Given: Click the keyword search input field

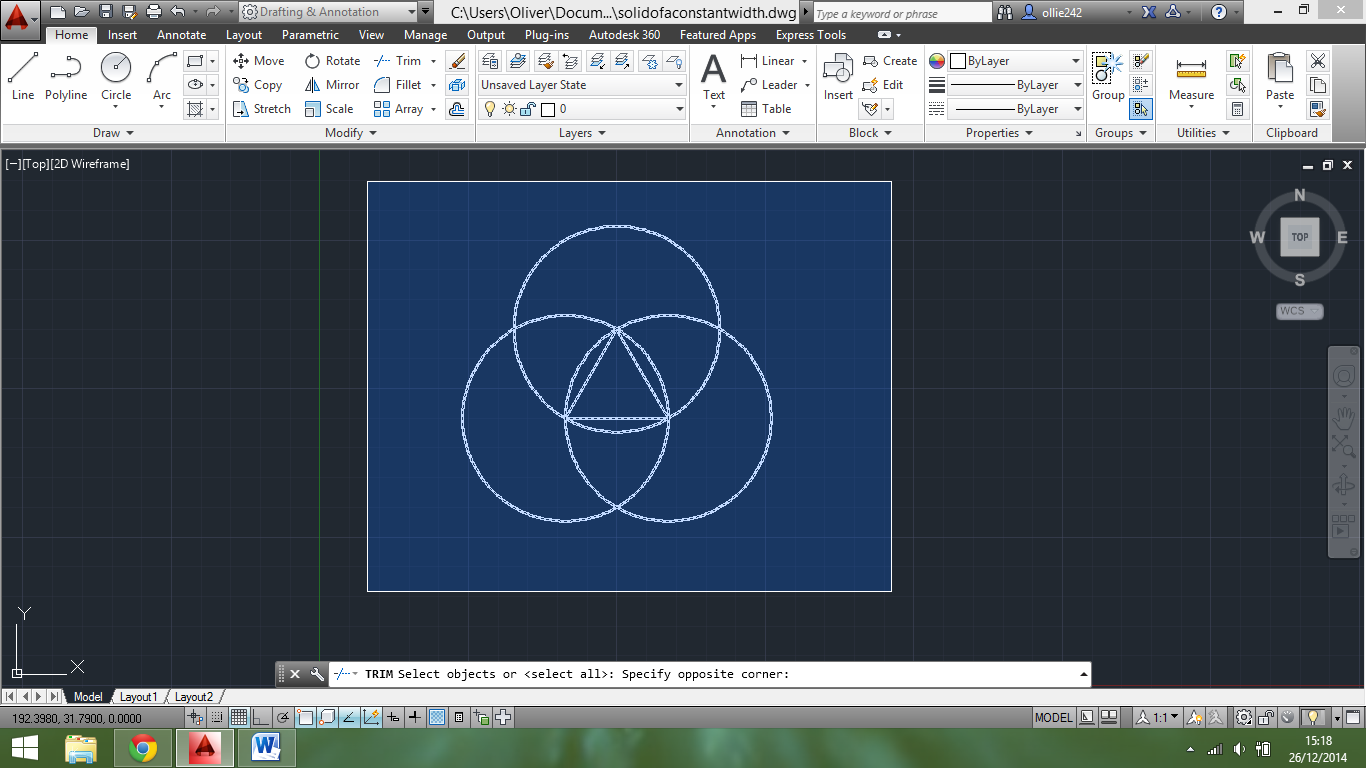Looking at the screenshot, I should pyautogui.click(x=901, y=13).
